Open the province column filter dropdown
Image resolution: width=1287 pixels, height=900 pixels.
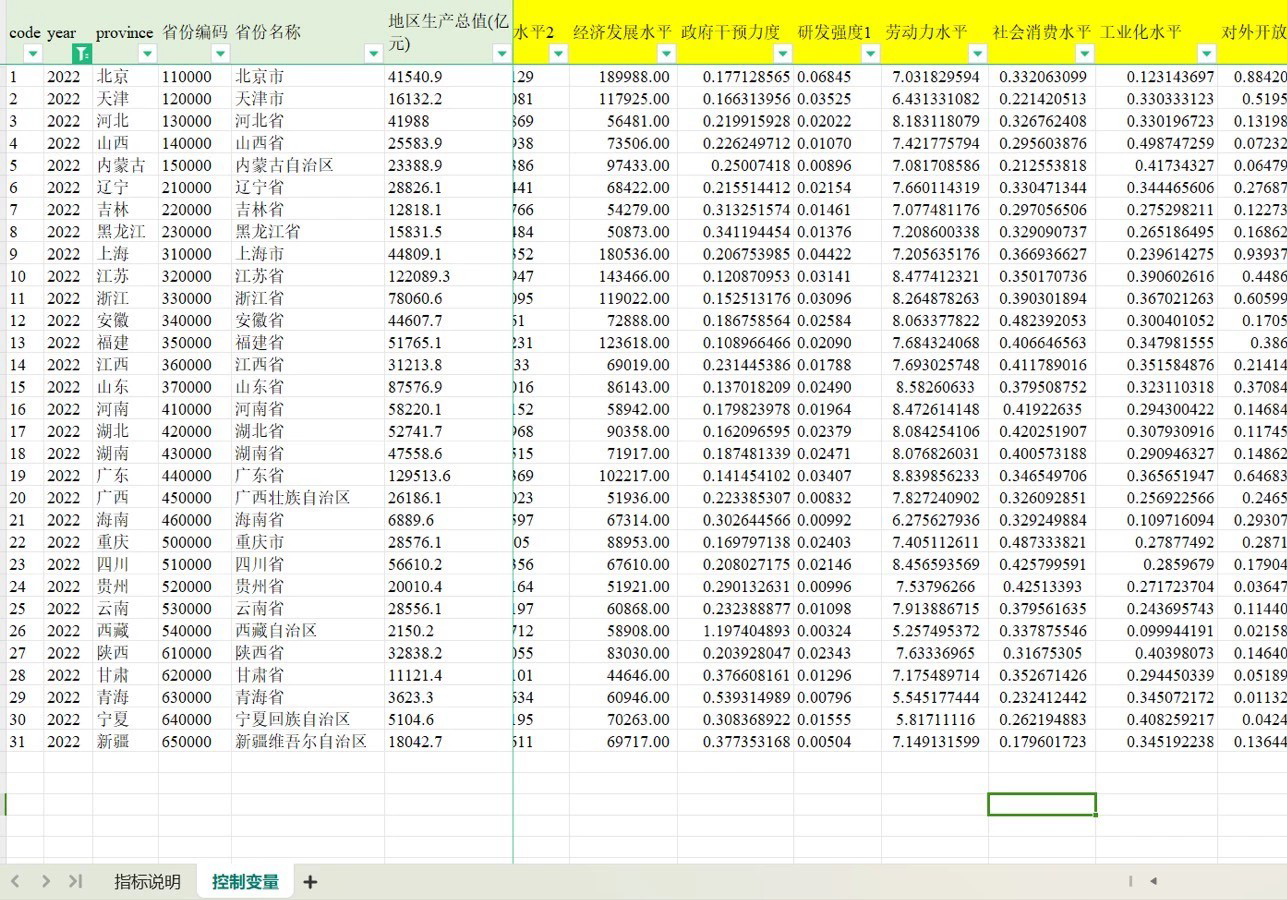point(147,54)
